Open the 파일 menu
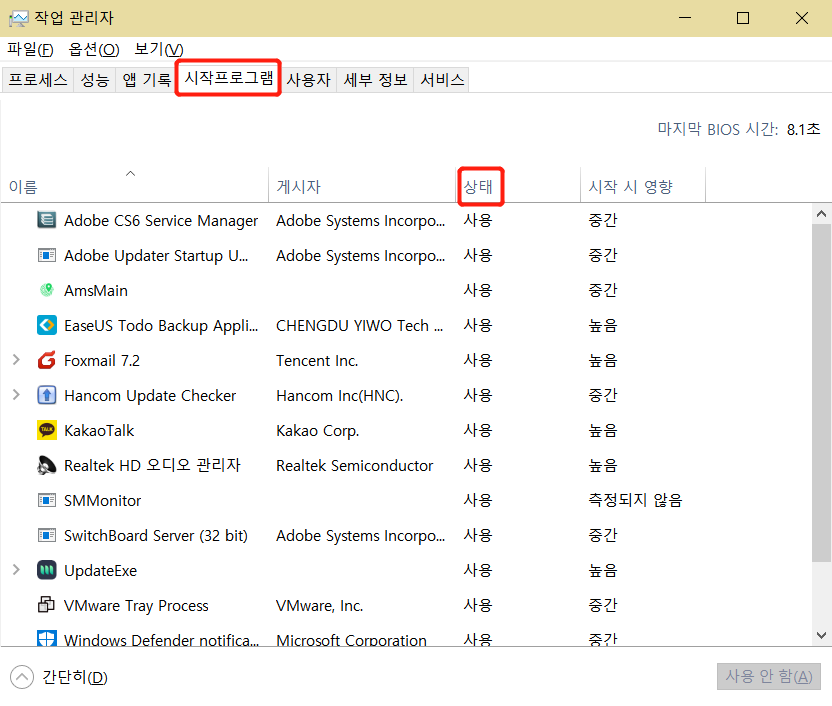This screenshot has width=832, height=706. pos(30,50)
